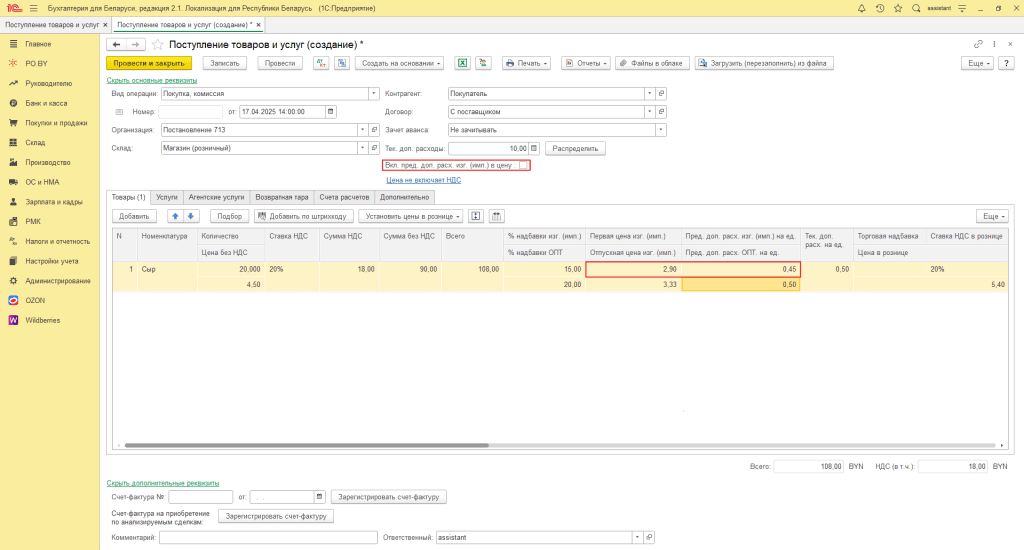Open Банк и касса sidebar section
The image size is (1024, 550).
[46, 103]
